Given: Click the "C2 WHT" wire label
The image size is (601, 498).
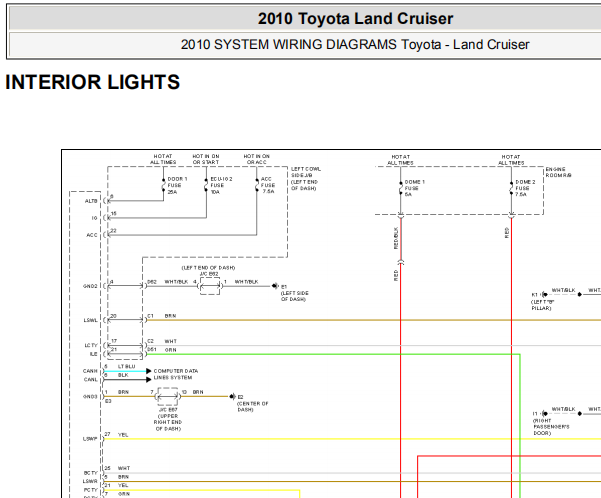Looking at the screenshot, I should coord(162,341).
